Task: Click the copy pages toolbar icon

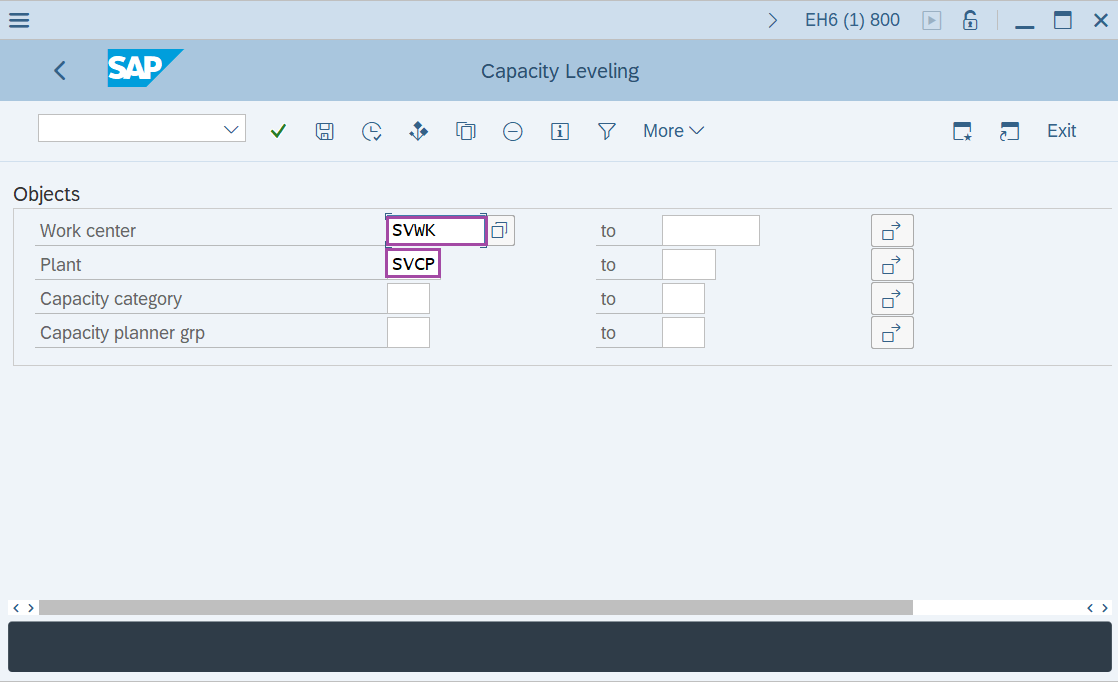Action: 466,130
